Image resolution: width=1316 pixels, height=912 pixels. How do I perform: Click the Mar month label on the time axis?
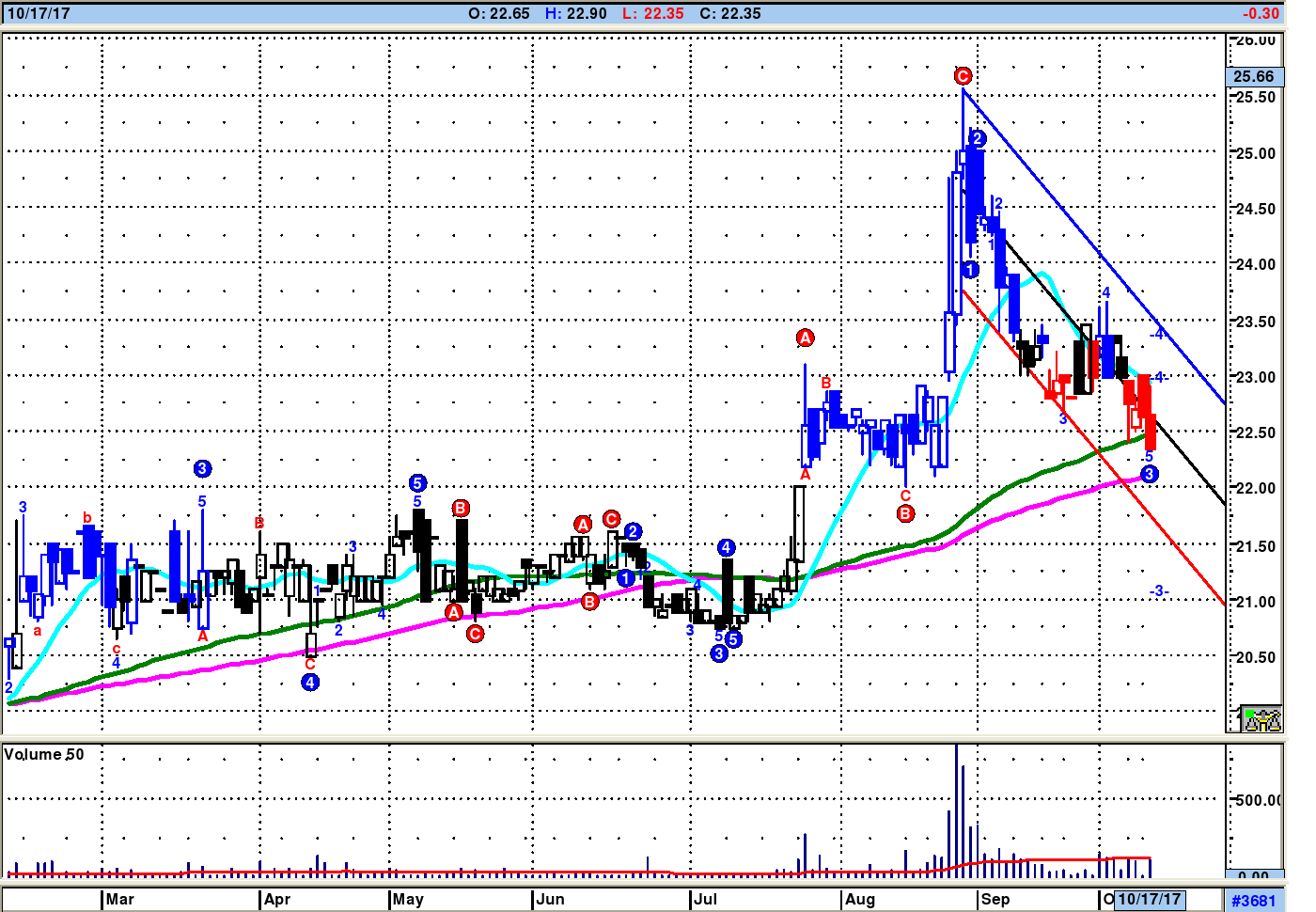[x=119, y=900]
